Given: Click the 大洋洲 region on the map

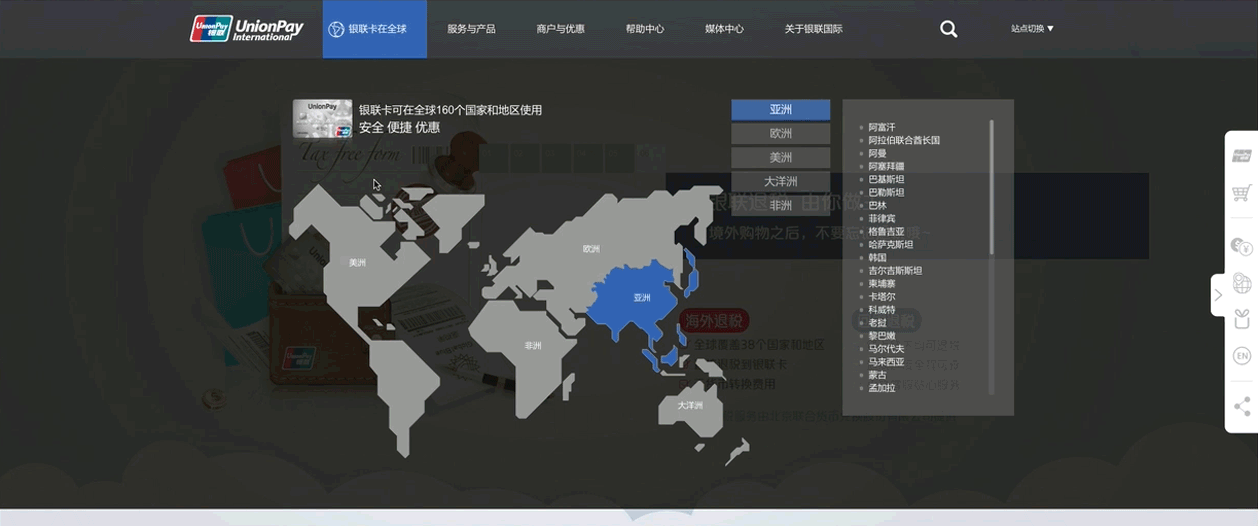Looking at the screenshot, I should tap(689, 405).
